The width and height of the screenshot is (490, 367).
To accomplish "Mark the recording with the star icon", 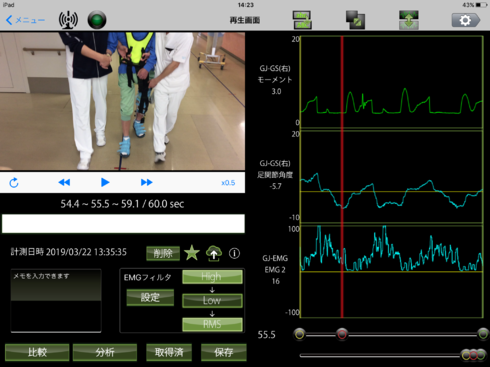I will [192, 253].
